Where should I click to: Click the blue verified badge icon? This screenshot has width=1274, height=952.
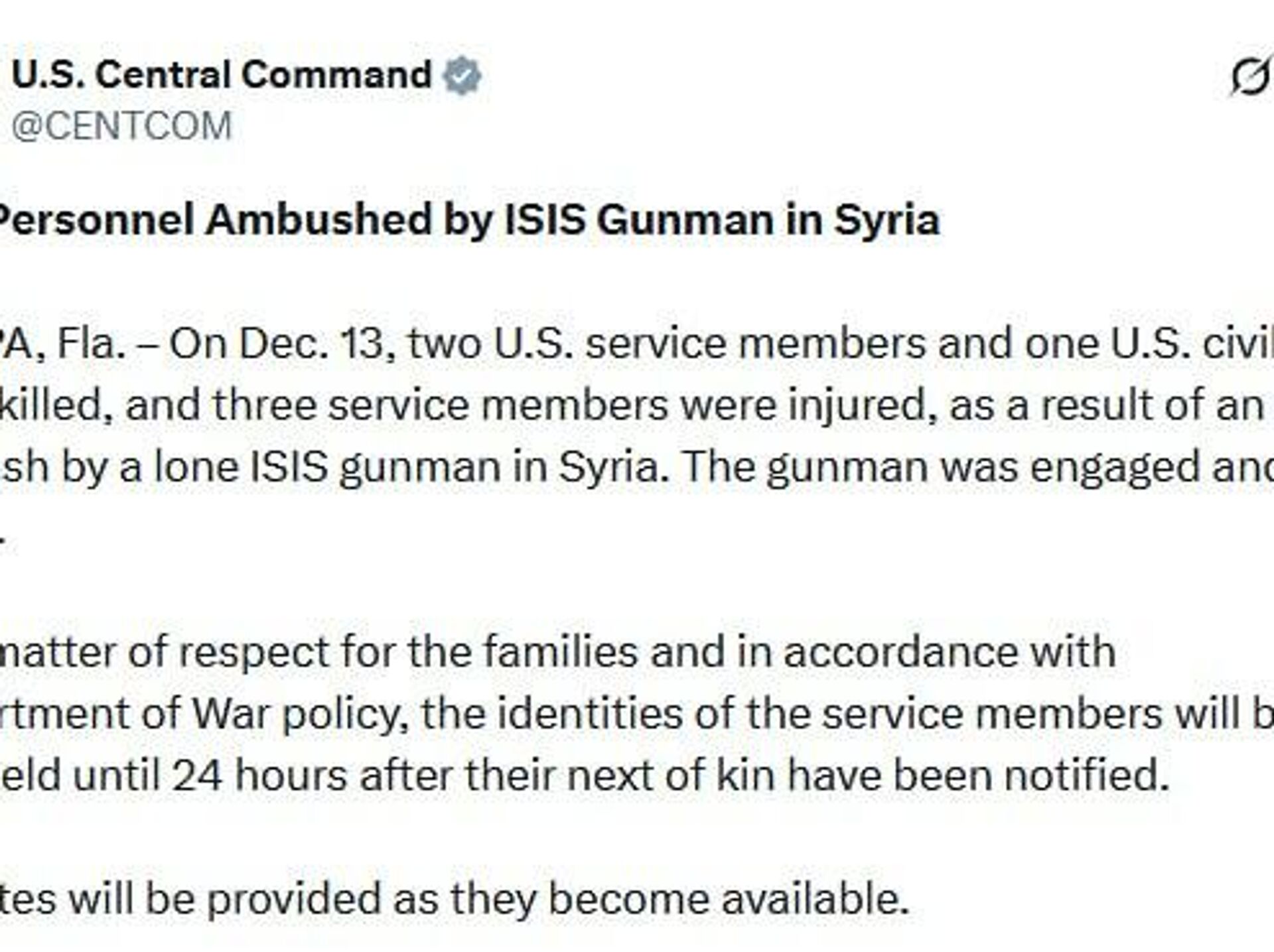pyautogui.click(x=462, y=75)
